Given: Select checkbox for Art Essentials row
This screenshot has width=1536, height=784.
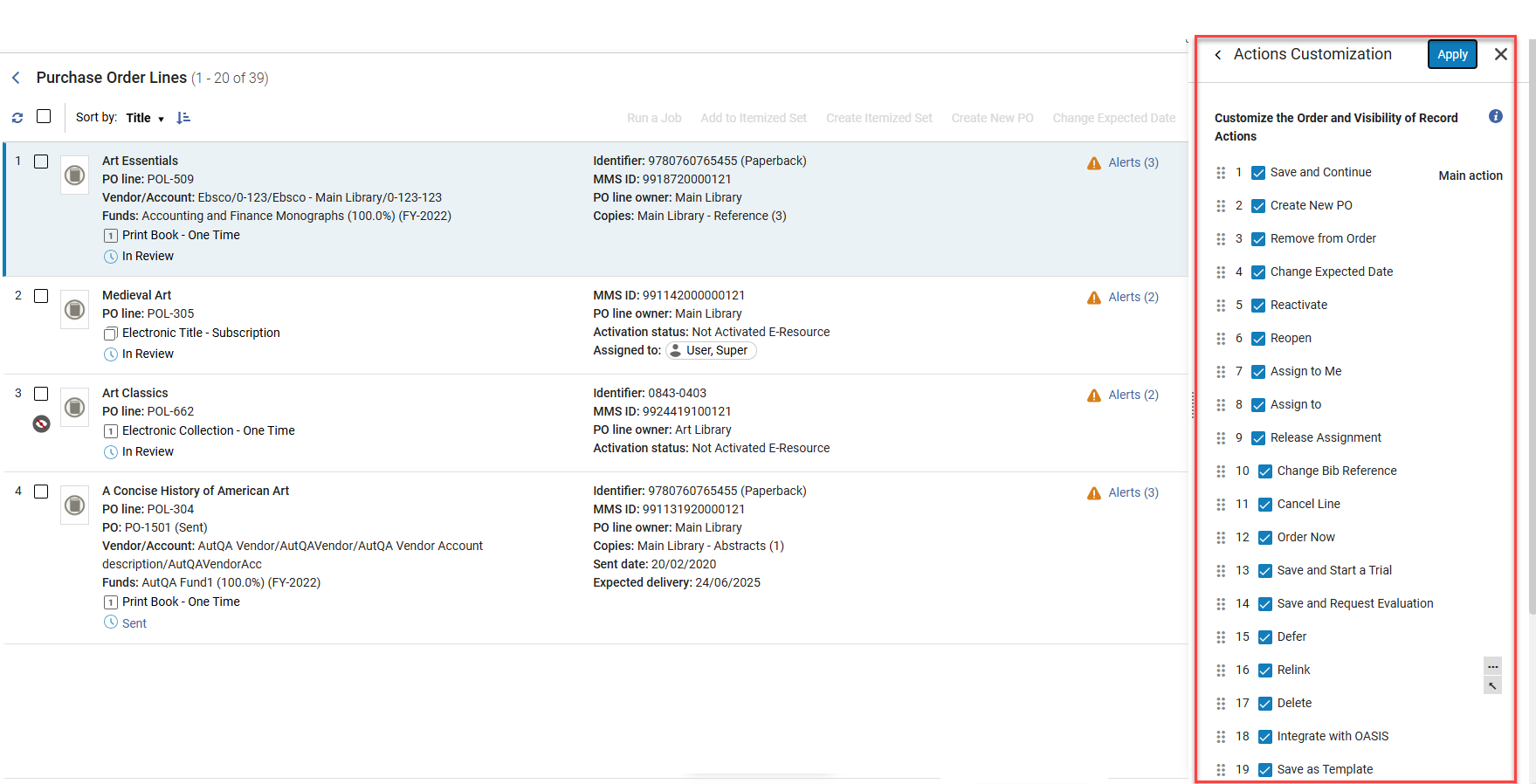Looking at the screenshot, I should [41, 162].
